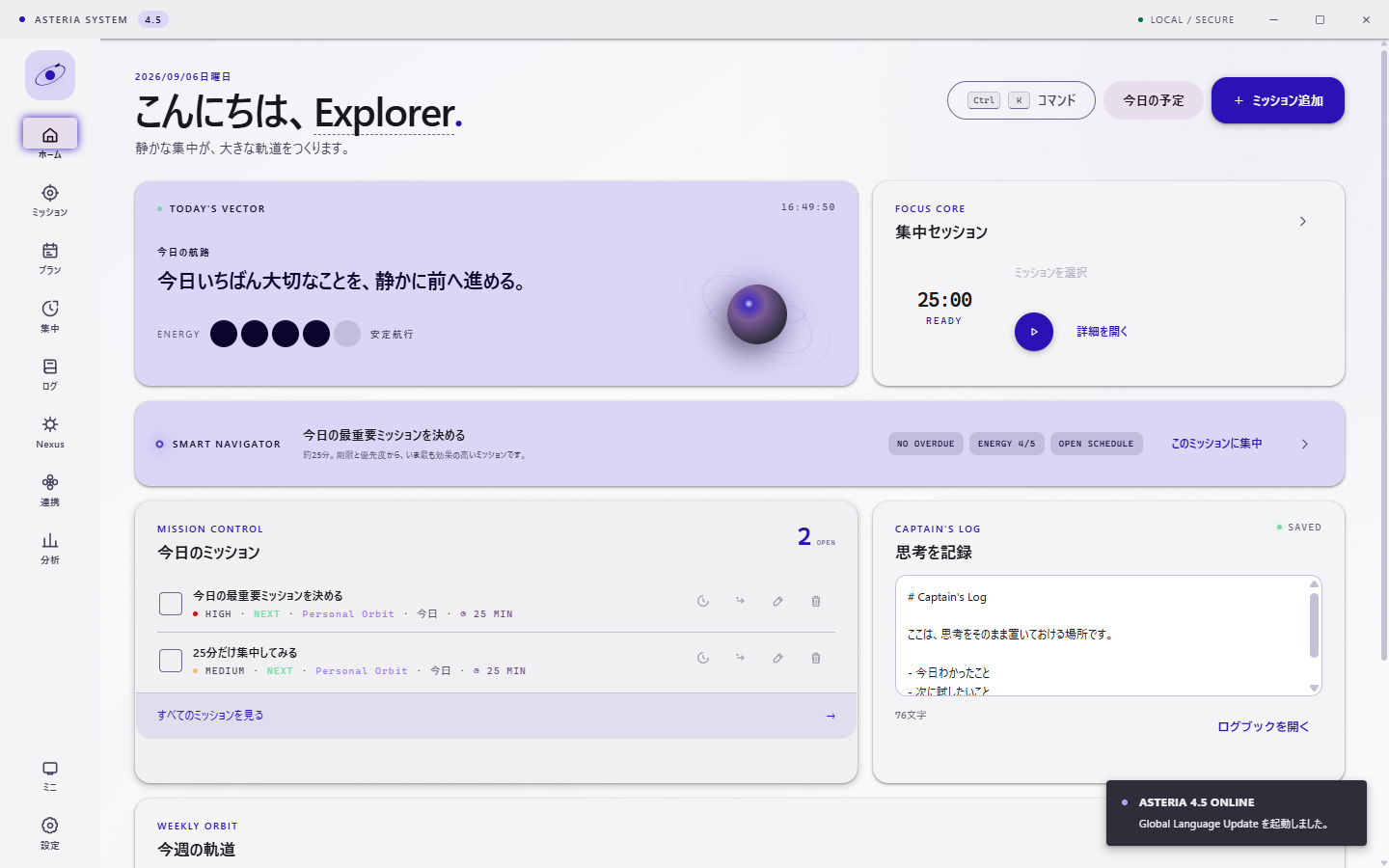1389x868 pixels.
Task: Expand the Focus Core card chevron
Action: click(x=1303, y=222)
